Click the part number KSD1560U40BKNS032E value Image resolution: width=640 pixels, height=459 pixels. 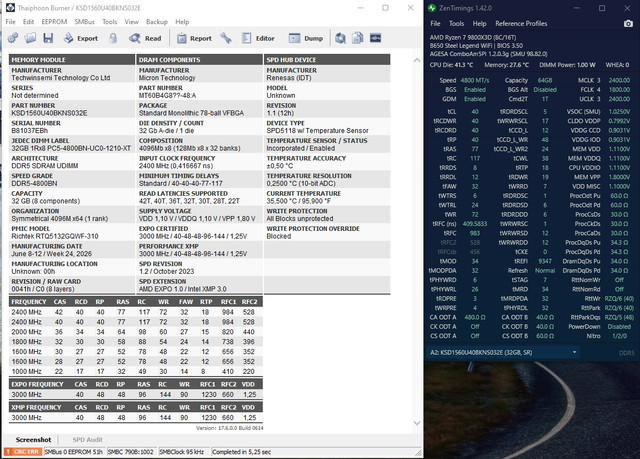pos(49,113)
